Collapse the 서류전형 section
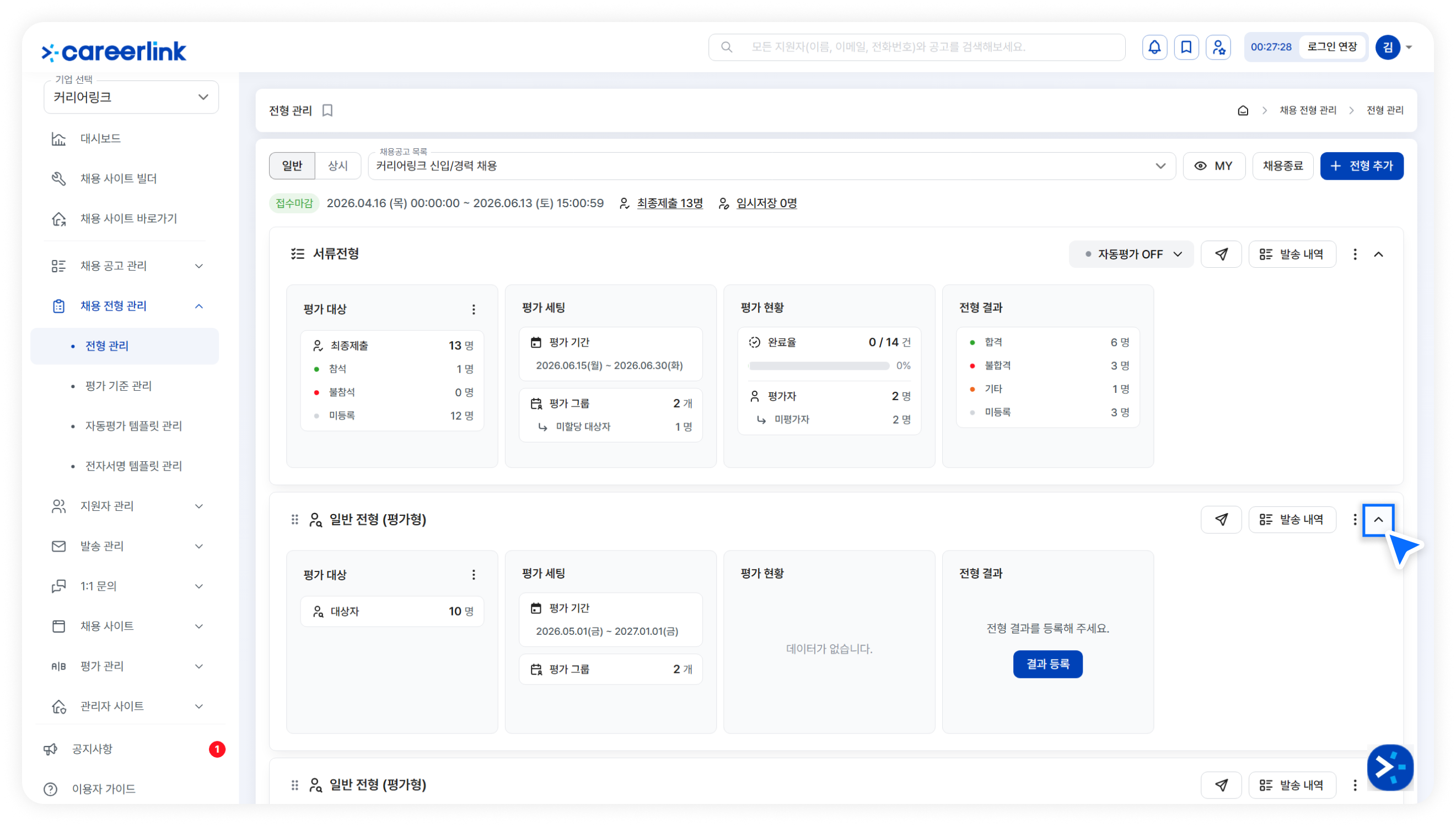The image size is (1456, 826). click(1378, 254)
